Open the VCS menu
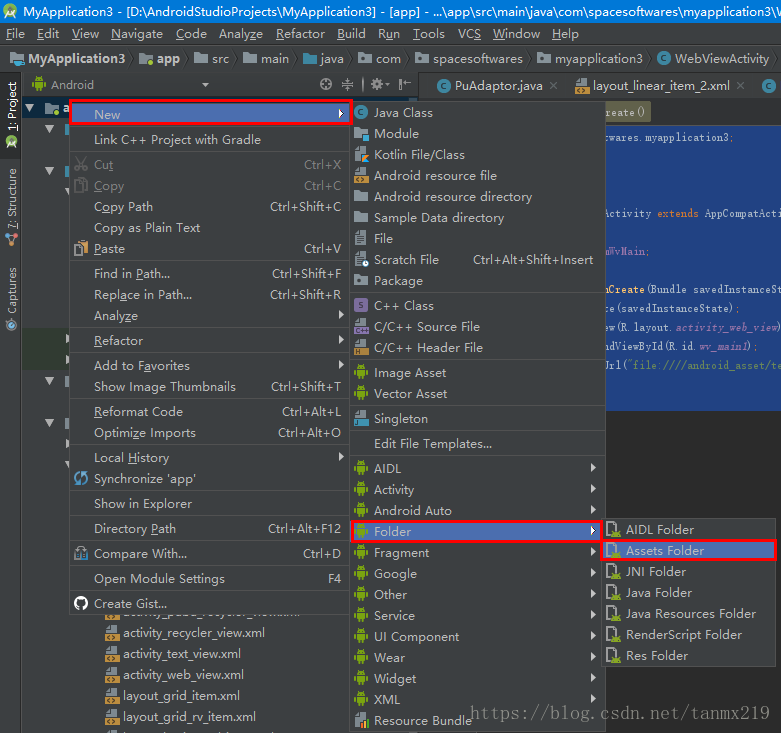The width and height of the screenshot is (781, 733). click(469, 34)
